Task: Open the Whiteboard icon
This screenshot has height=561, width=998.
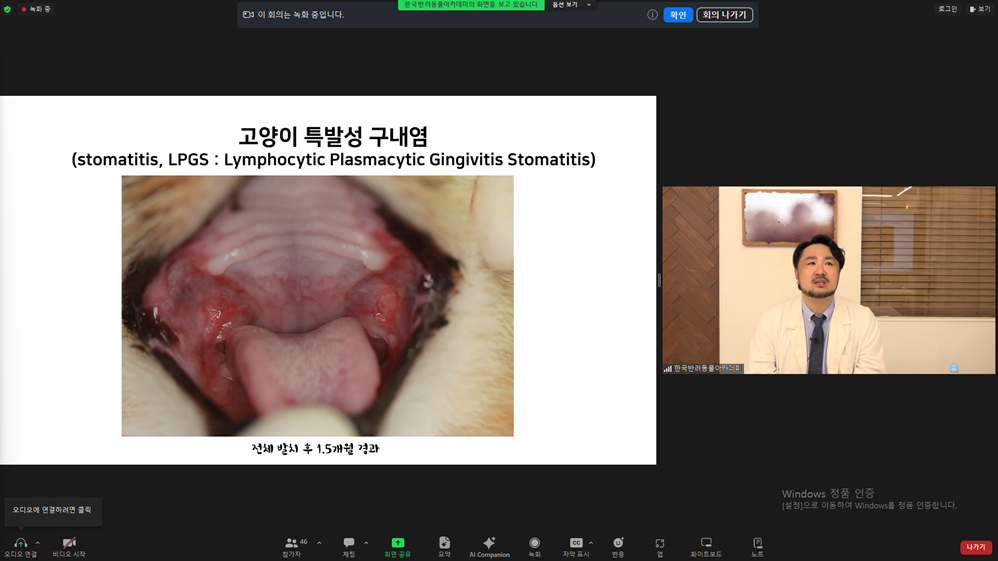Action: click(x=706, y=543)
